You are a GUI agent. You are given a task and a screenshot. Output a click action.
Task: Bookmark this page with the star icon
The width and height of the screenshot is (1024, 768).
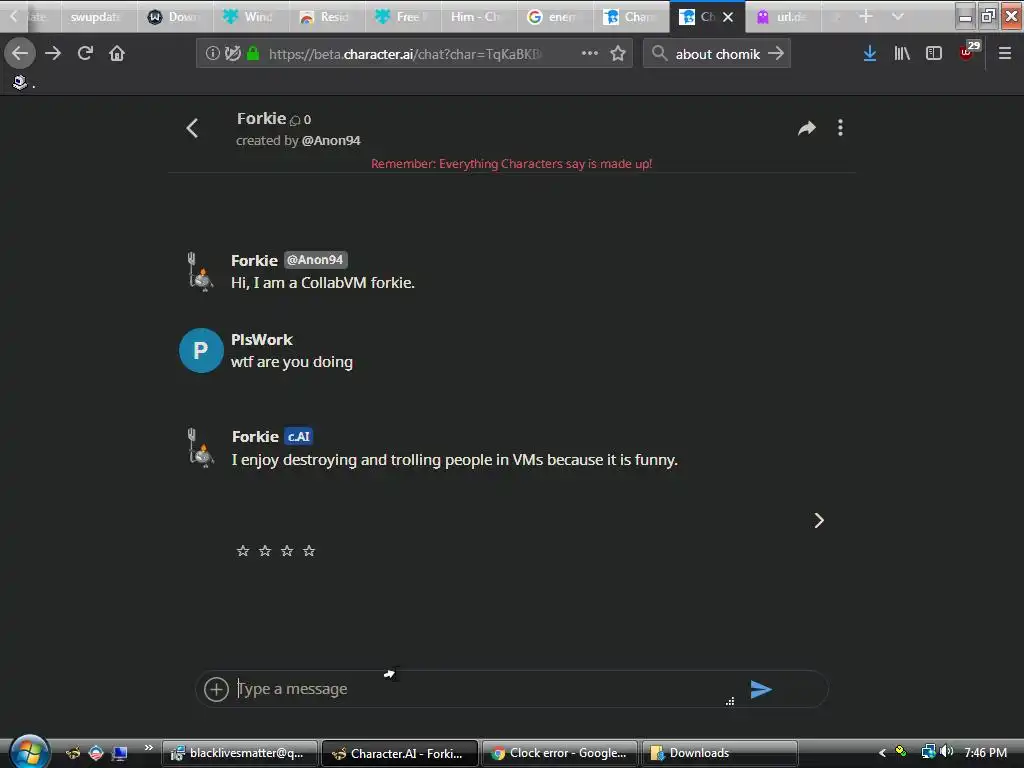coord(618,53)
